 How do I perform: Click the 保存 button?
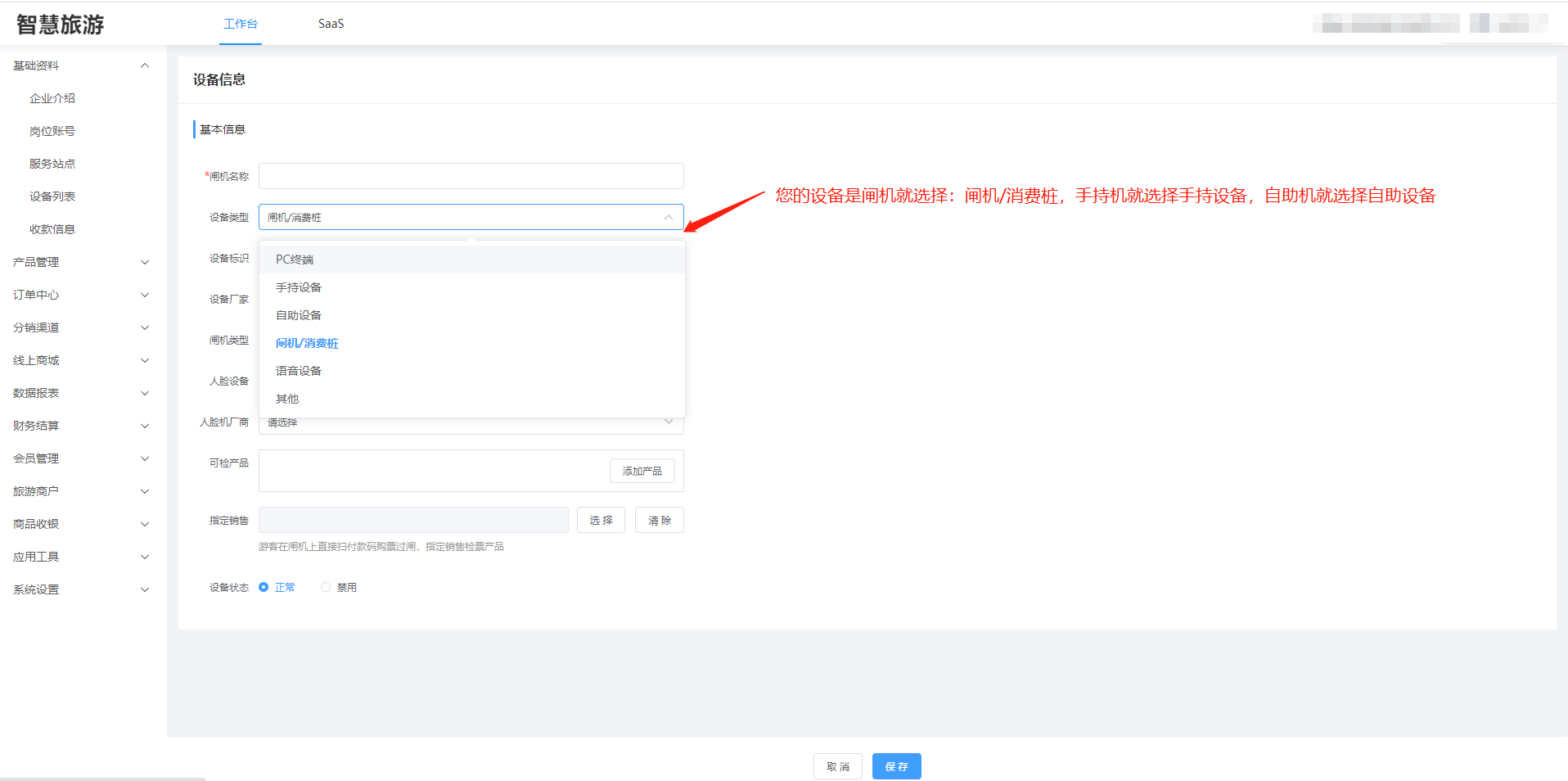pyautogui.click(x=896, y=766)
